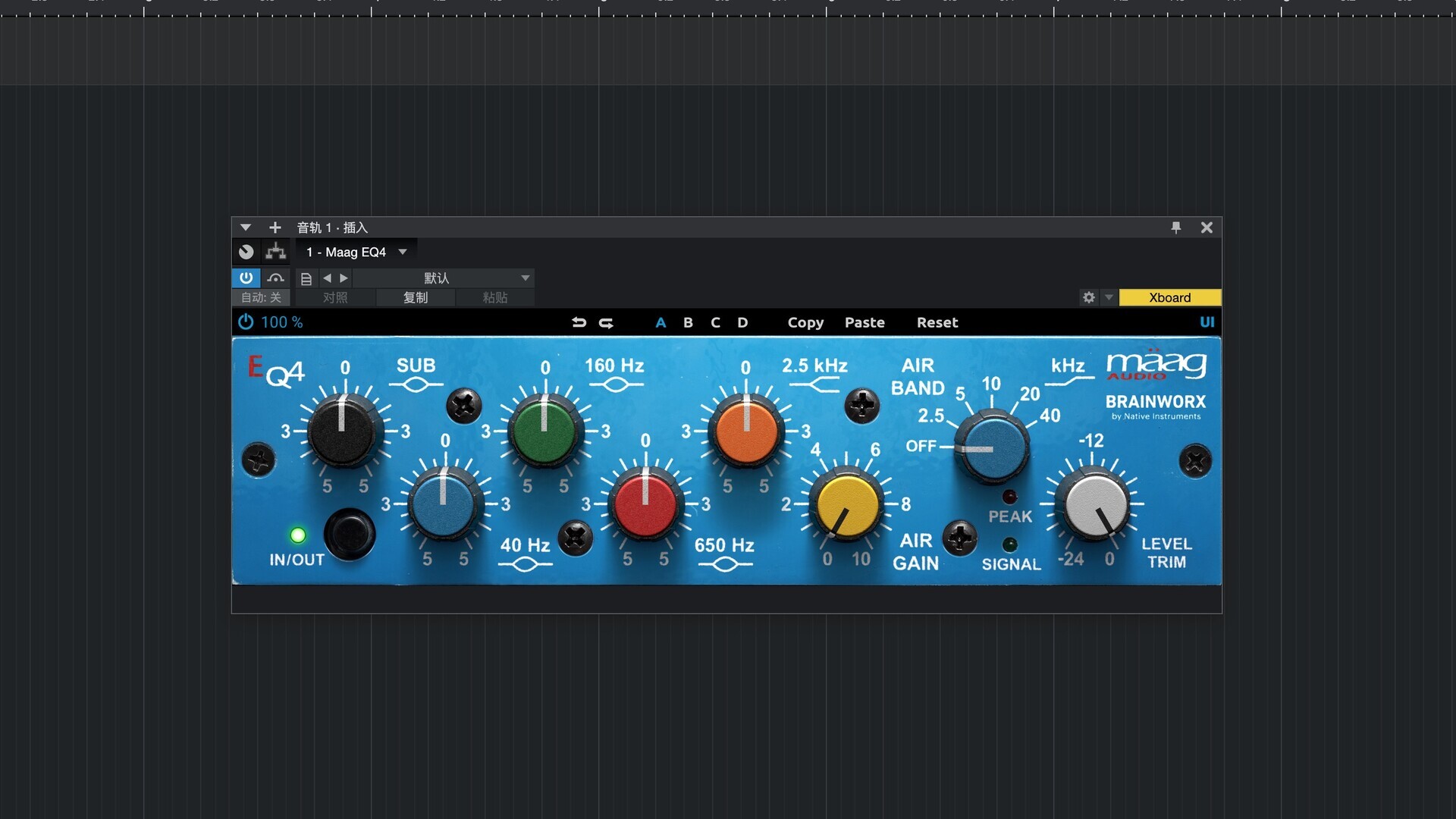1456x819 pixels.
Task: Select settings bank C
Action: click(x=715, y=322)
